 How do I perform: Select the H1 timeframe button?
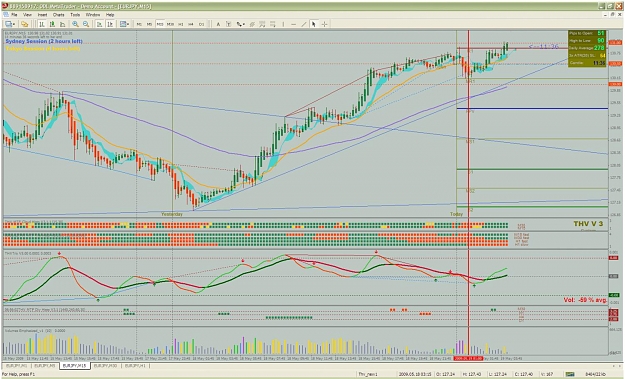[181, 24]
